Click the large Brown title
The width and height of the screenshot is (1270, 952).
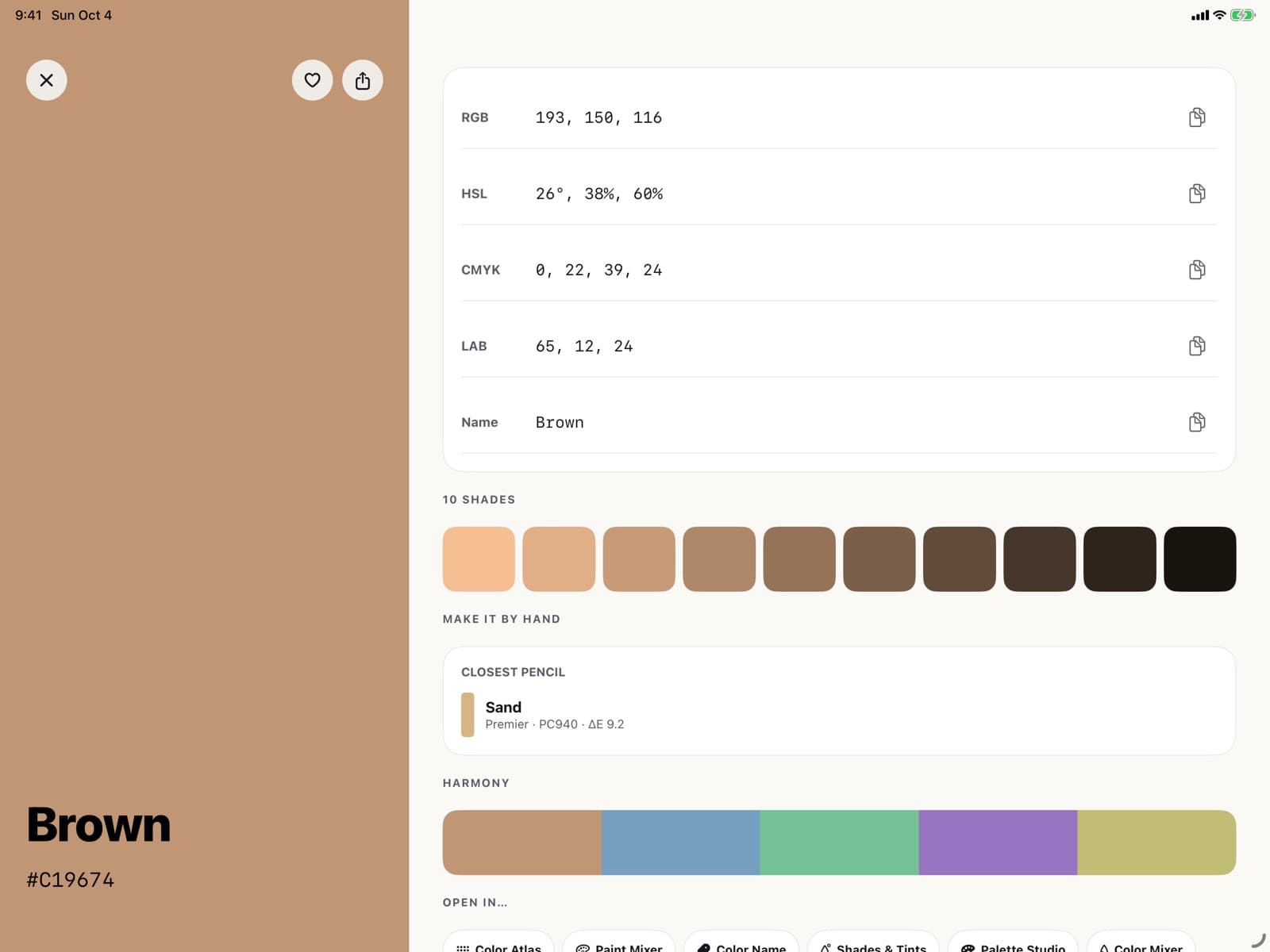click(98, 825)
